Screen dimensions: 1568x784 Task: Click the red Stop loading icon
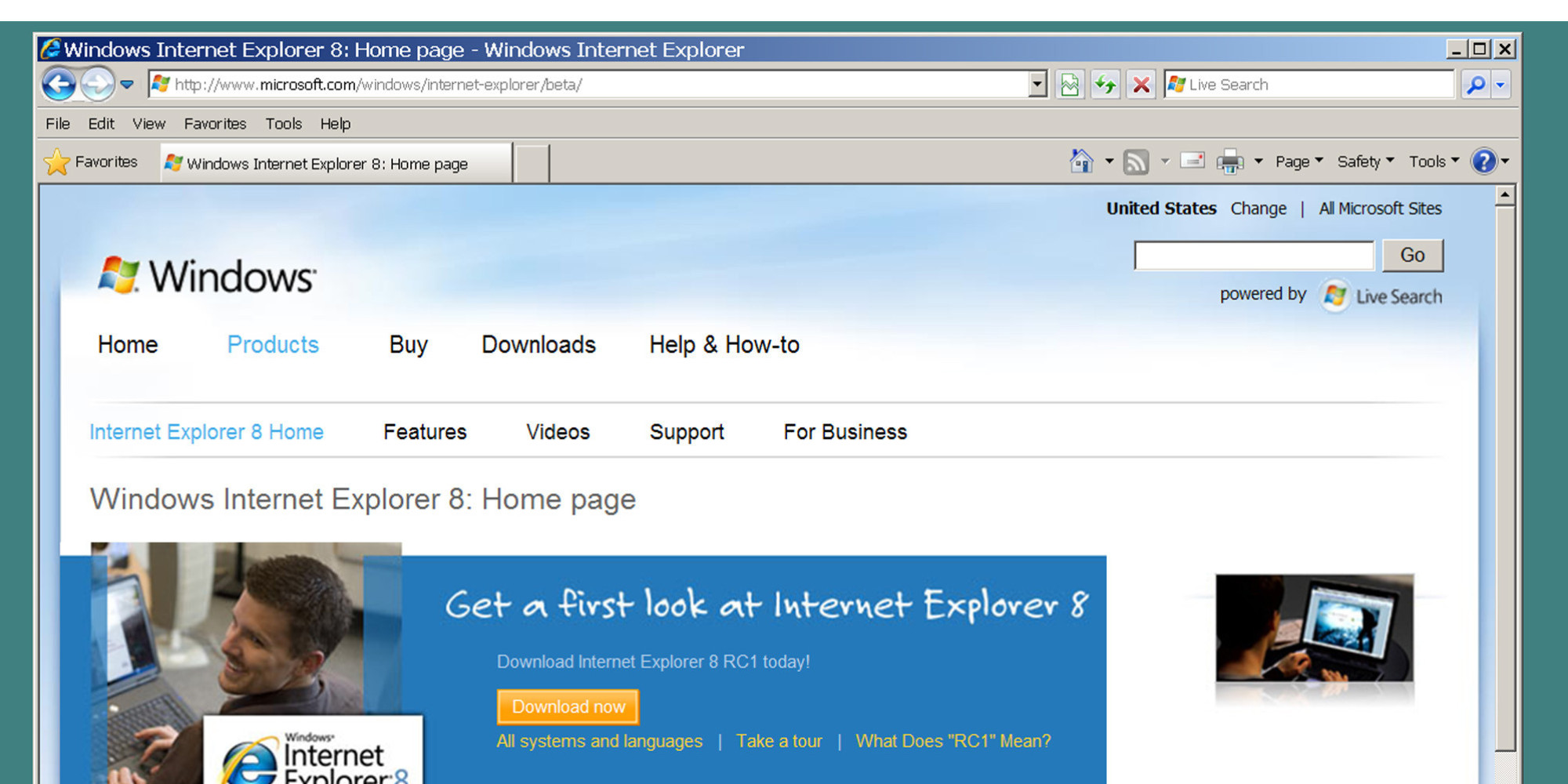(1142, 84)
